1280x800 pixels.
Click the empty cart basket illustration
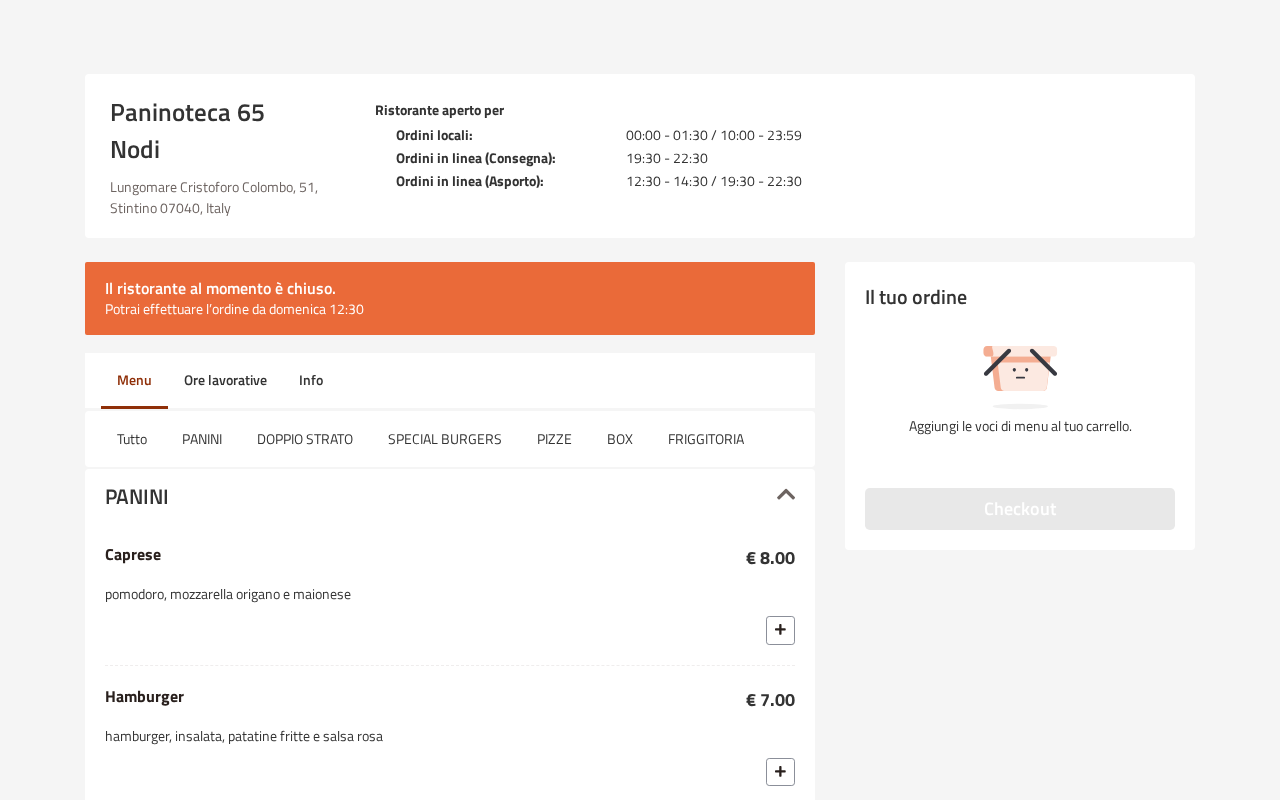pyautogui.click(x=1020, y=376)
